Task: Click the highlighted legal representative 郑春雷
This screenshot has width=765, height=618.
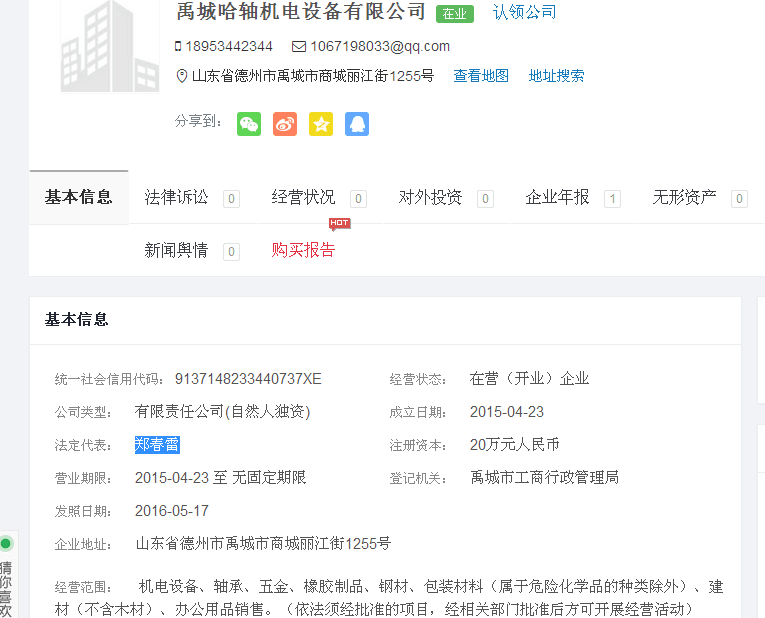Action: (x=157, y=445)
